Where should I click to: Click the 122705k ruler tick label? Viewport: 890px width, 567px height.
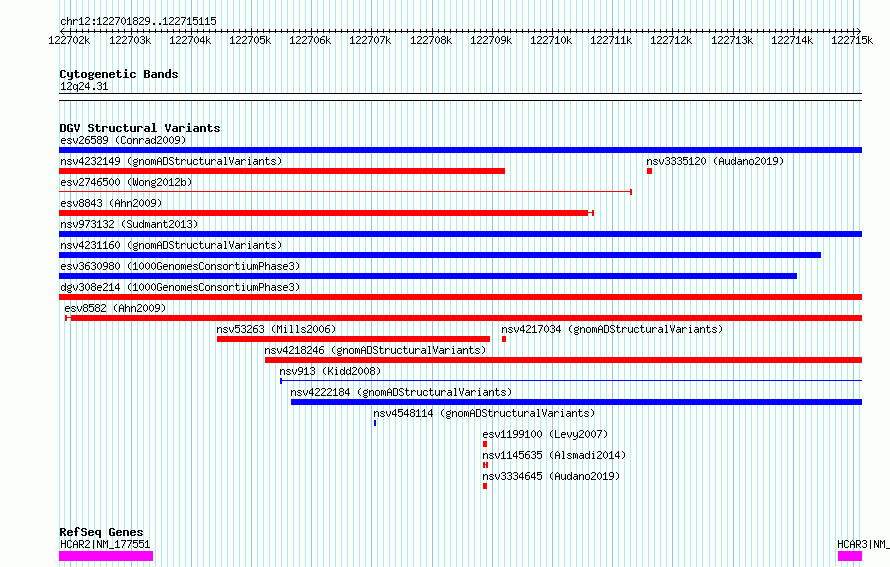pyautogui.click(x=250, y=40)
